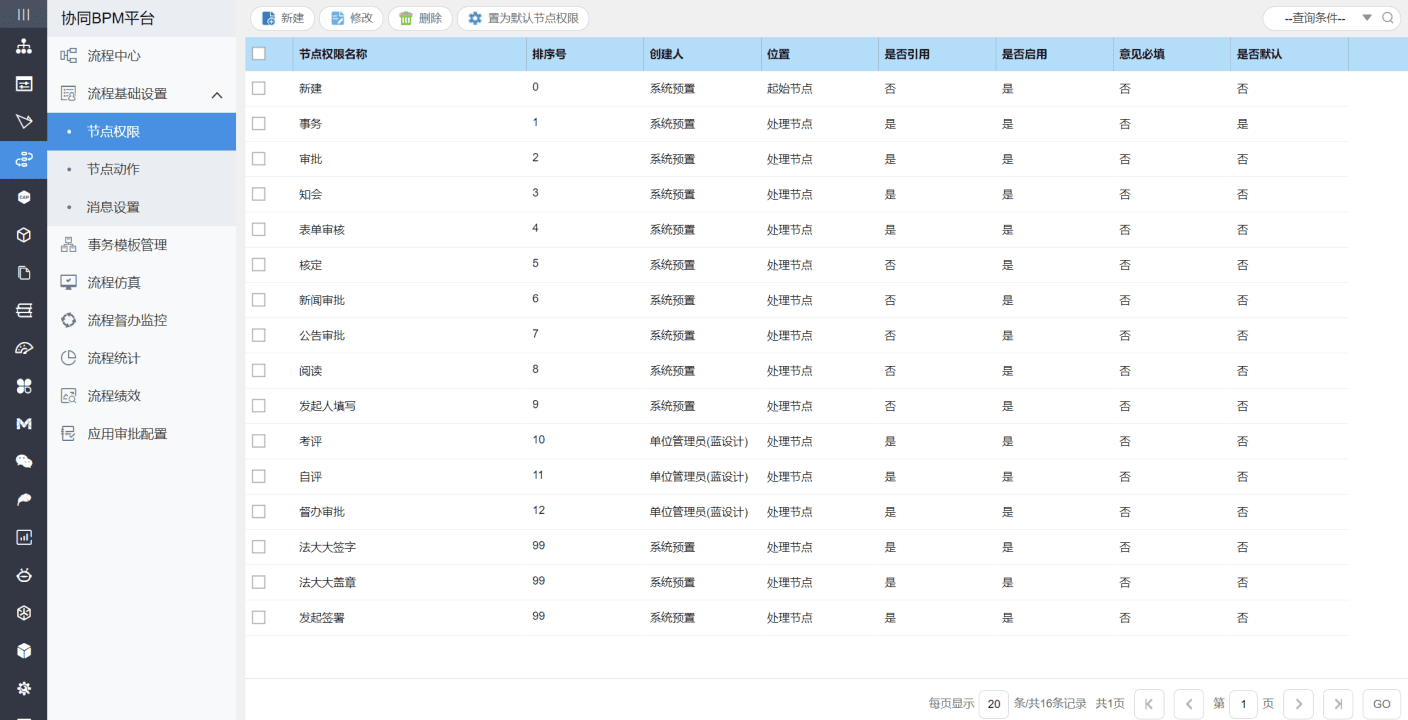This screenshot has width=1408, height=720.
Task: Click the GO pagination button
Action: [x=1382, y=704]
